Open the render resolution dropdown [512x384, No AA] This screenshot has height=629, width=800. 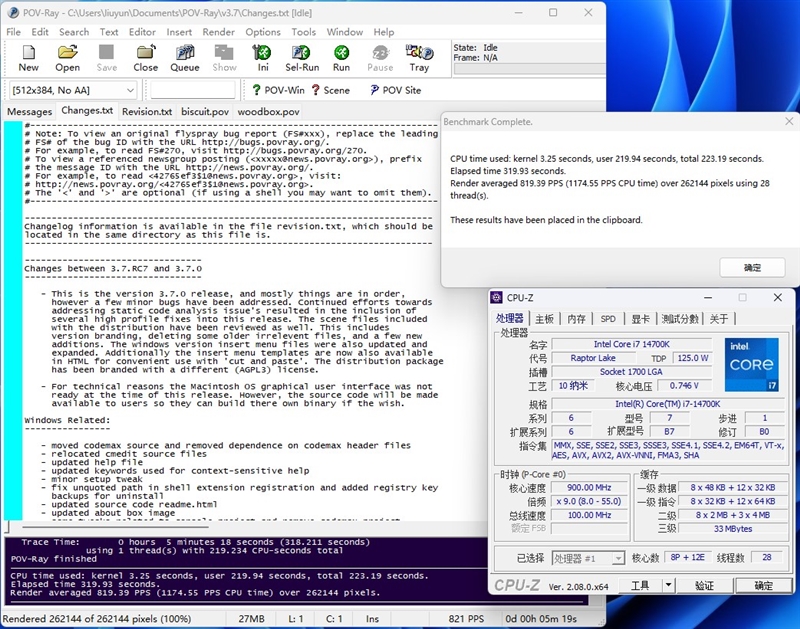pos(73,90)
